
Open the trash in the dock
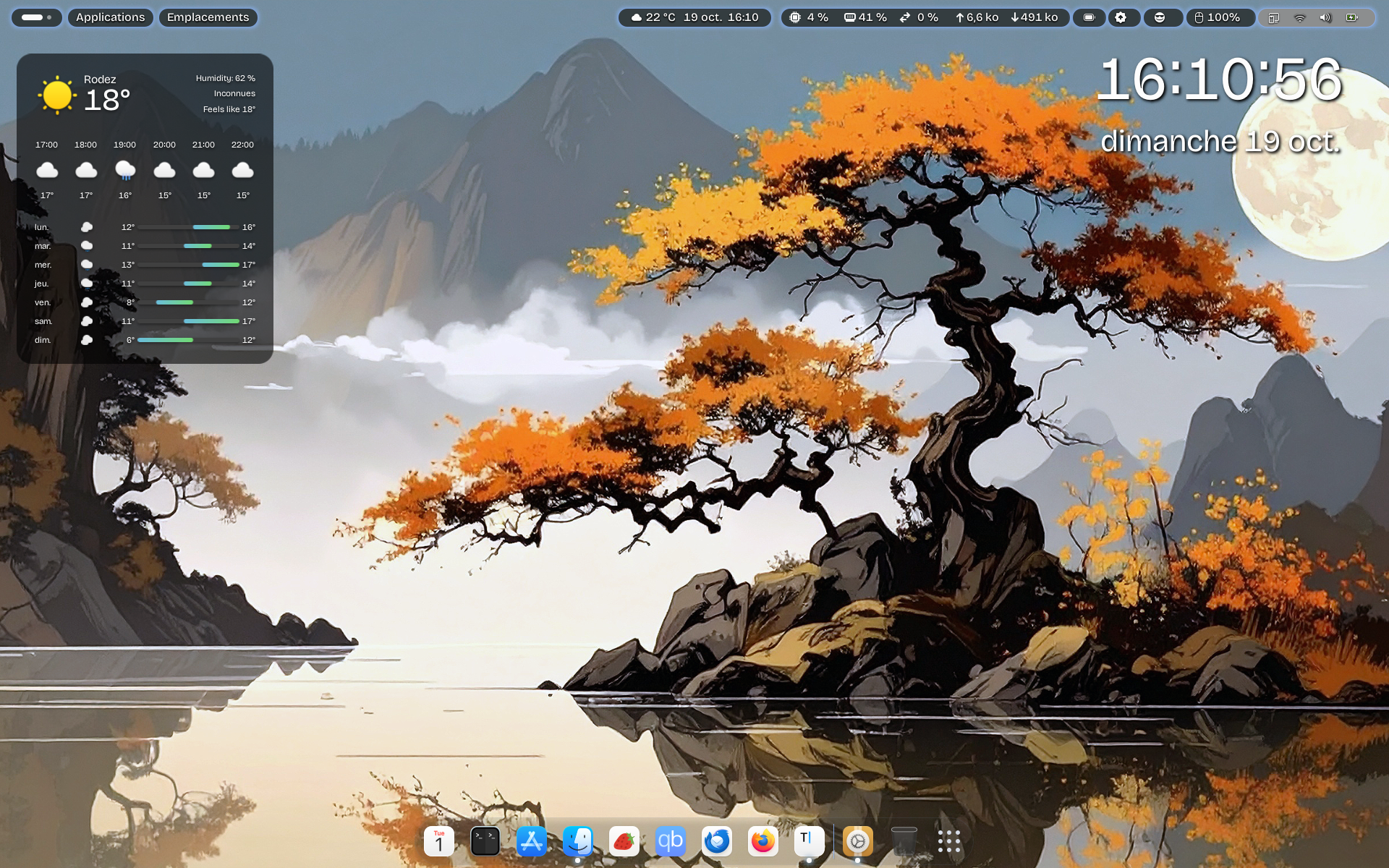(904, 841)
